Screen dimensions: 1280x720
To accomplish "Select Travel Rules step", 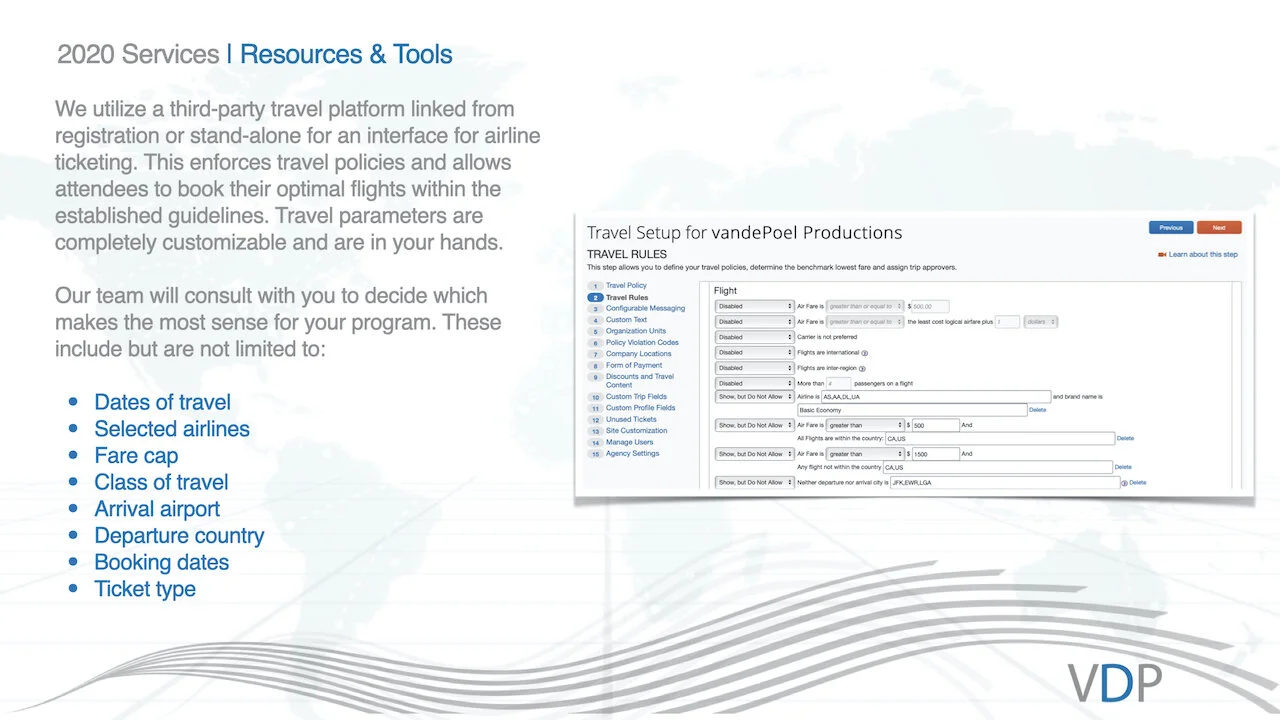I will (x=627, y=297).
